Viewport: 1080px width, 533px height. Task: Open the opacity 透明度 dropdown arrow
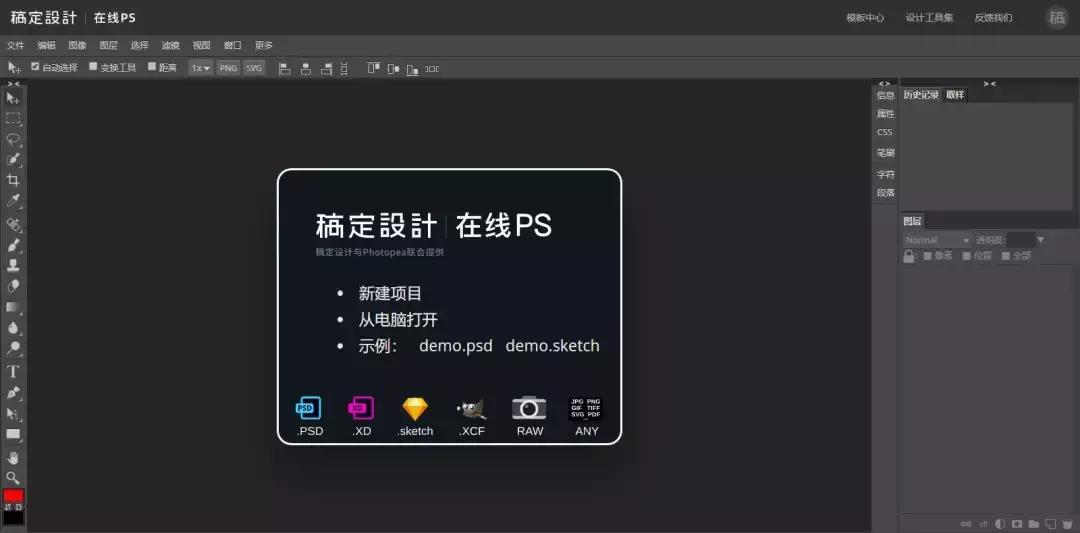[x=1041, y=240]
